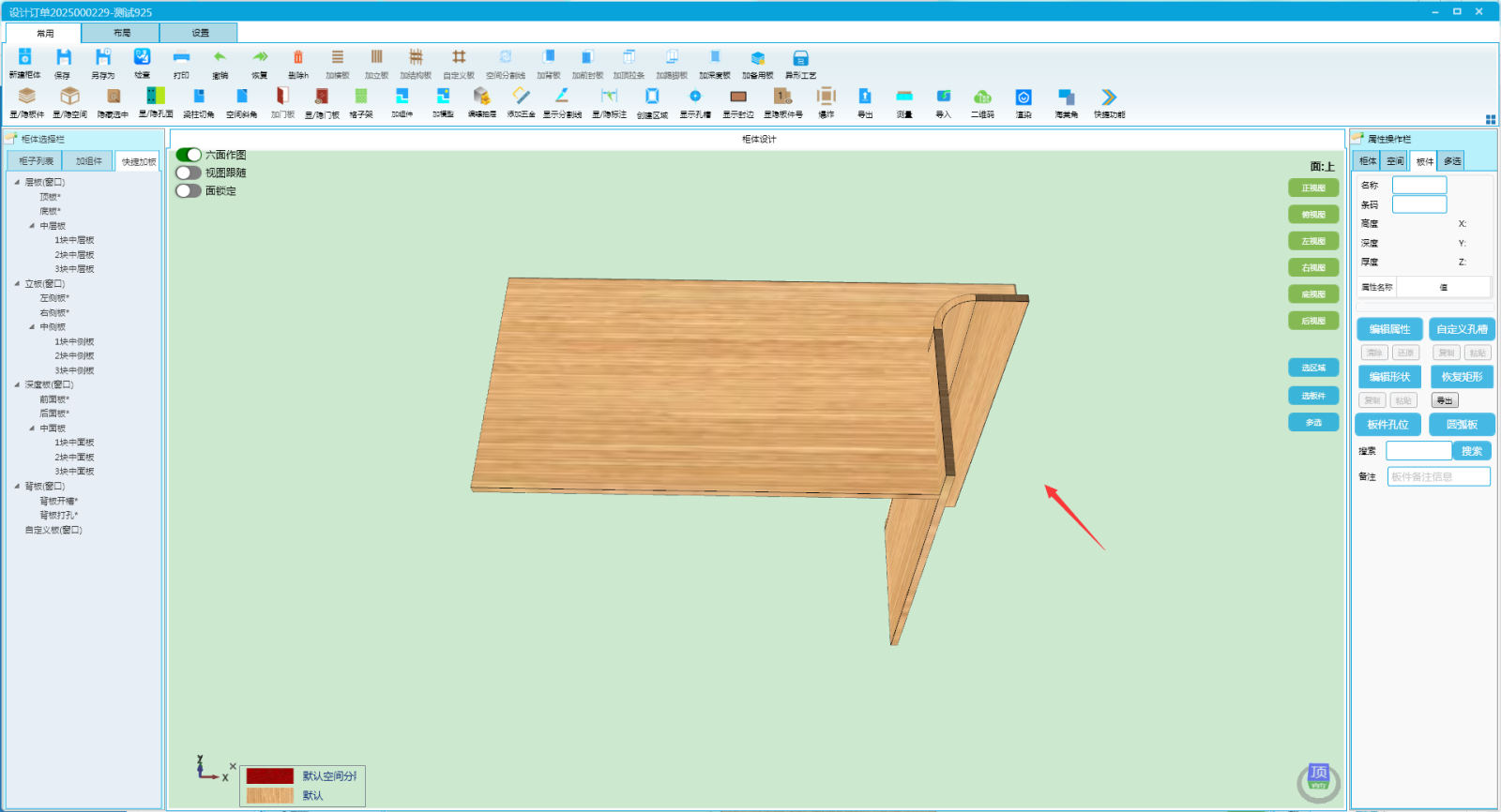Click the 新建柜体 (new cabinet) icon
This screenshot has width=1501, height=812.
[25, 58]
